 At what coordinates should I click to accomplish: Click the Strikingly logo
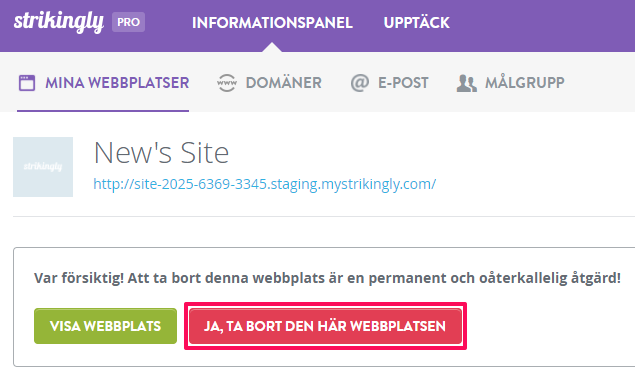[59, 22]
